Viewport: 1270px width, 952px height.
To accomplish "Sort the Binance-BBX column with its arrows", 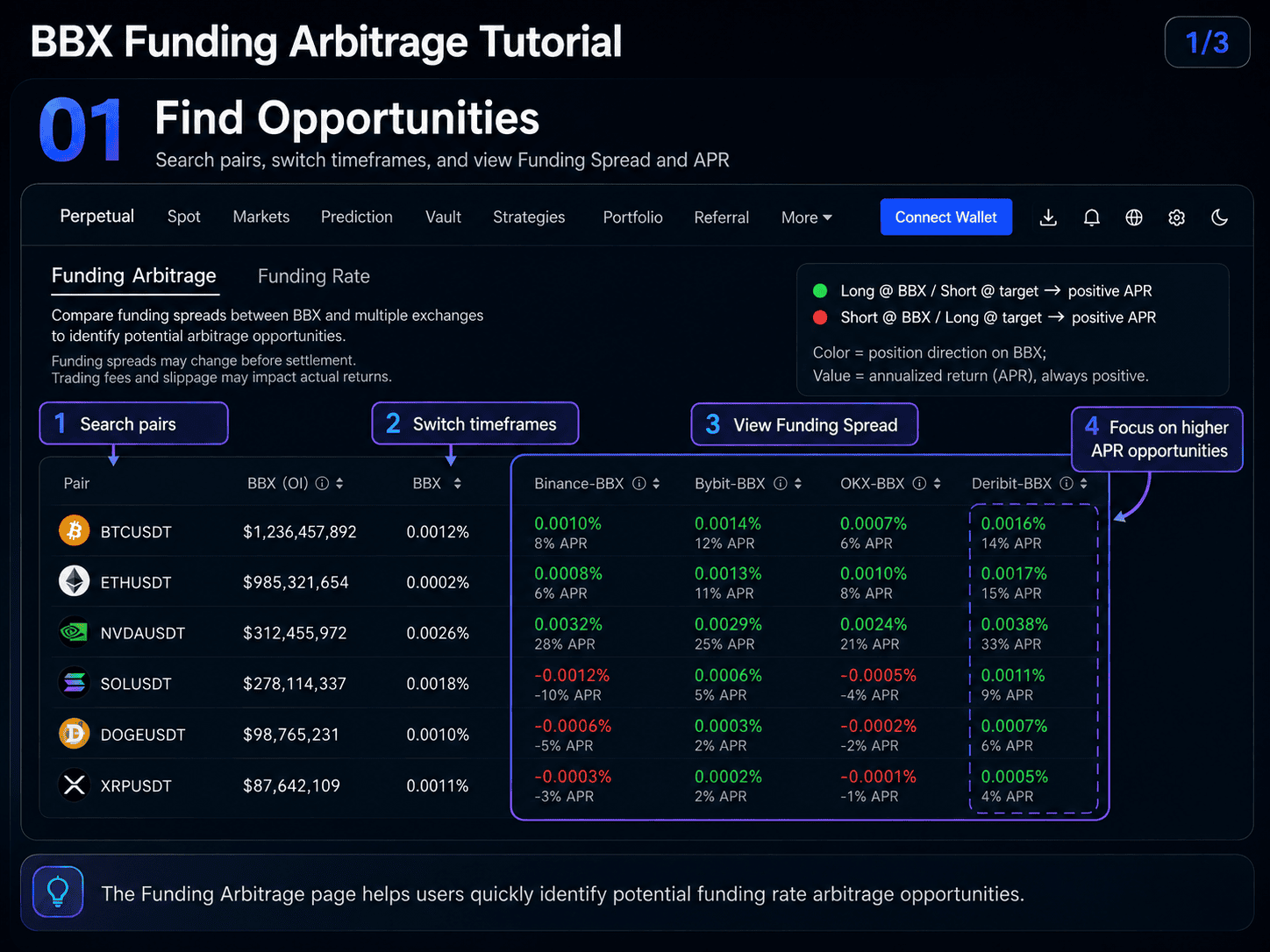I will pos(656,483).
